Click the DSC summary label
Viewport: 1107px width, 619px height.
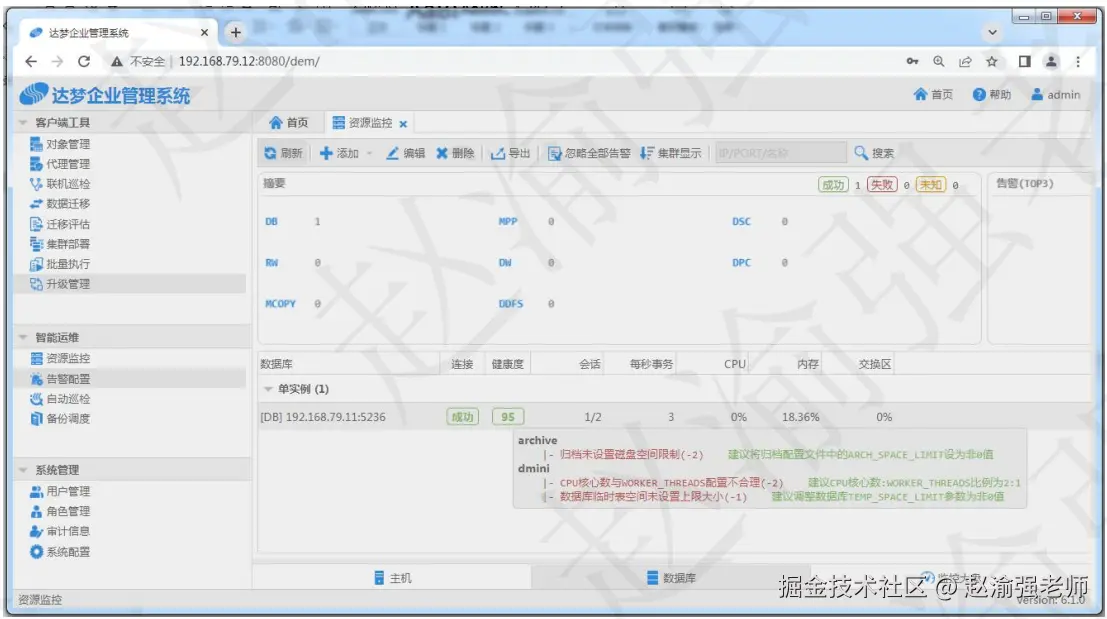pos(741,222)
